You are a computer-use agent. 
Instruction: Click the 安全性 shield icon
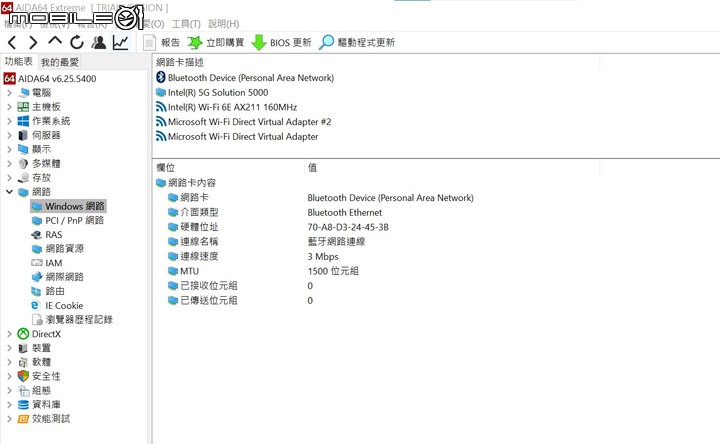click(23, 377)
